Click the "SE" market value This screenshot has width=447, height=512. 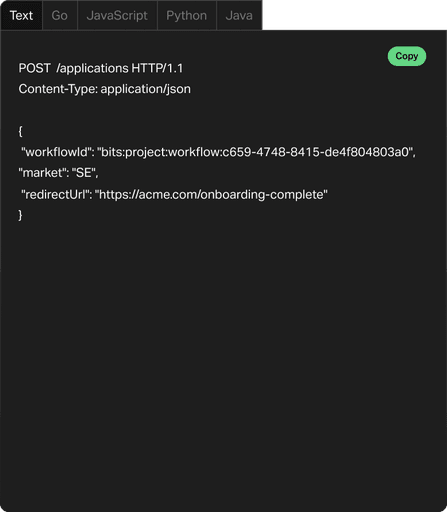coord(84,173)
